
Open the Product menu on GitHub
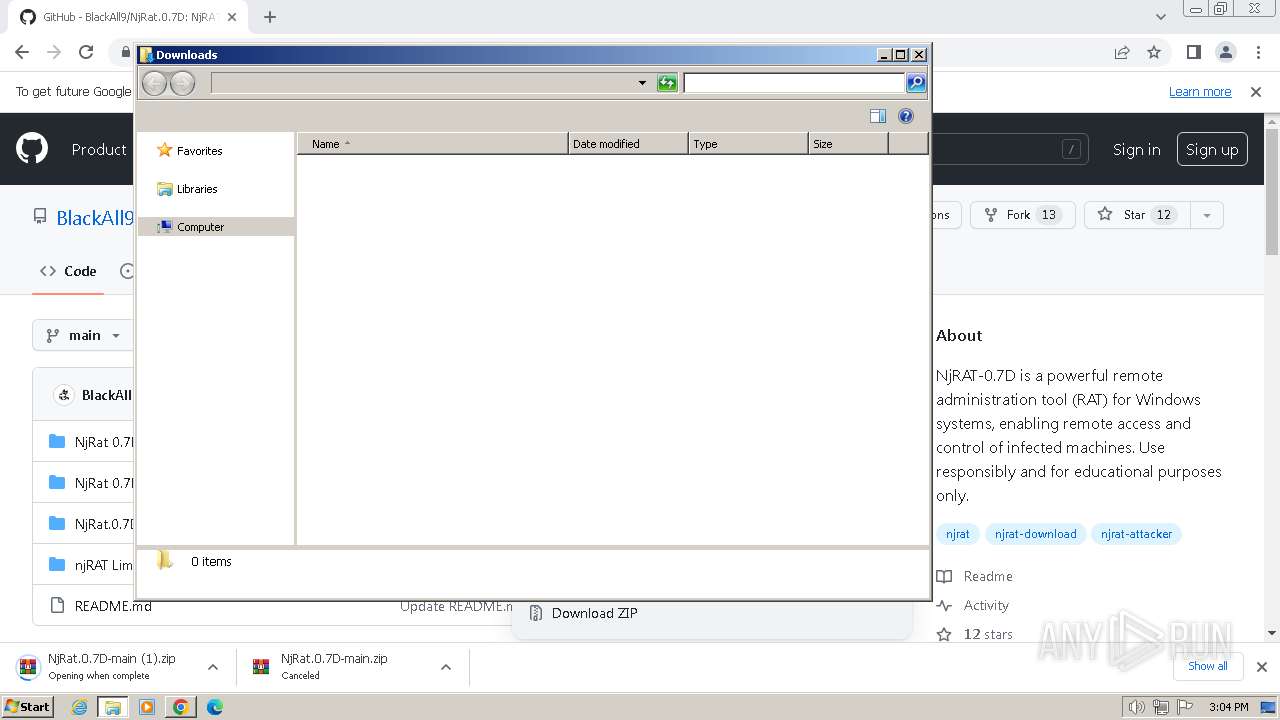point(99,149)
